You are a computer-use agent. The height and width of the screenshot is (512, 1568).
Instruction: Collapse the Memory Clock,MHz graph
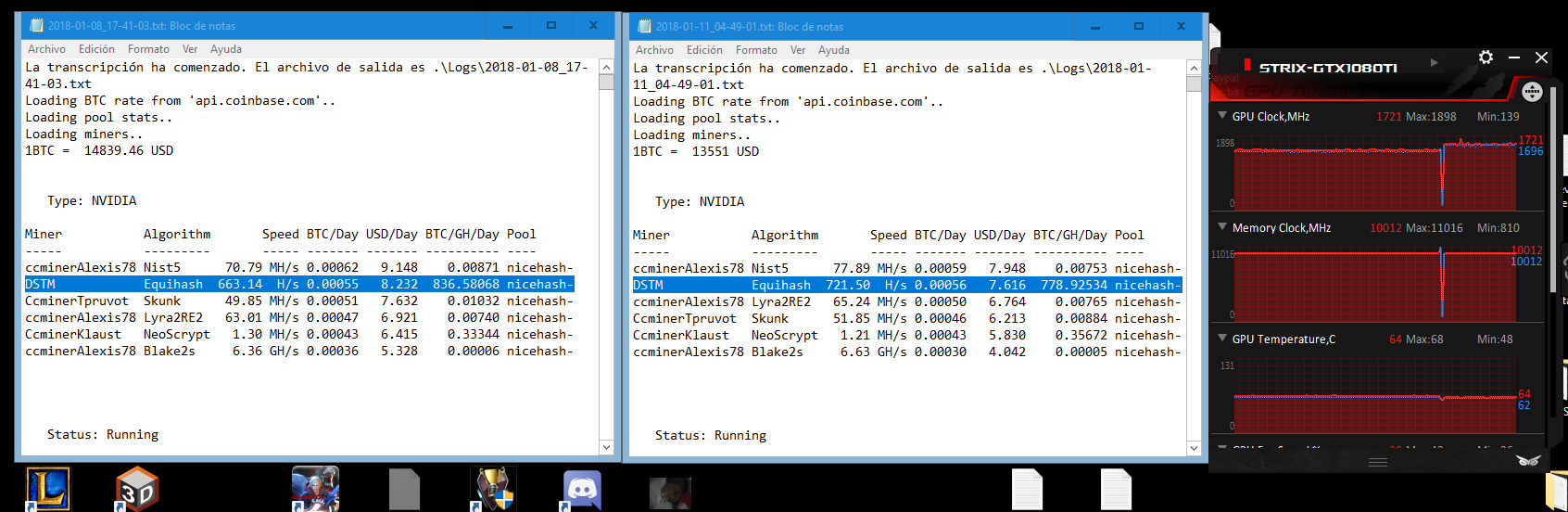[x=1222, y=226]
